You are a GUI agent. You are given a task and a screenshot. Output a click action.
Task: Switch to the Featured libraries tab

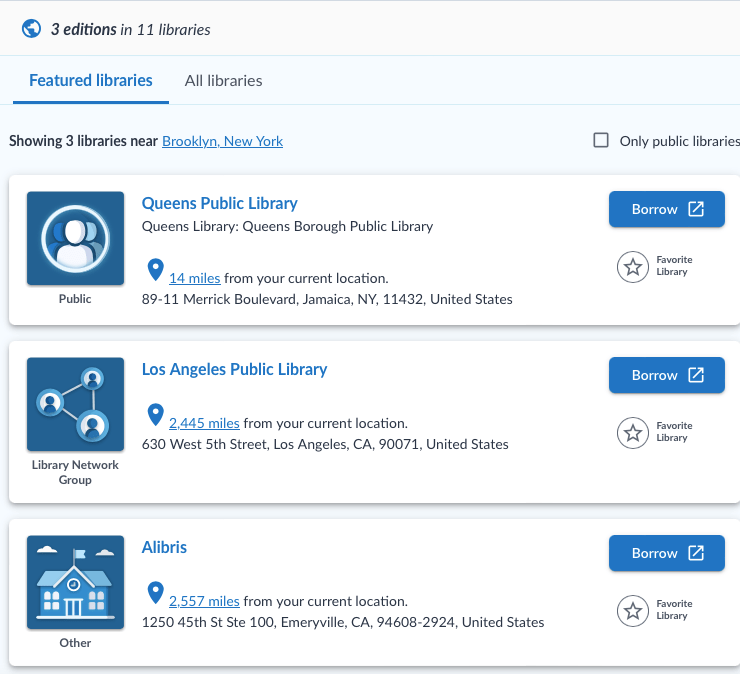coord(91,80)
